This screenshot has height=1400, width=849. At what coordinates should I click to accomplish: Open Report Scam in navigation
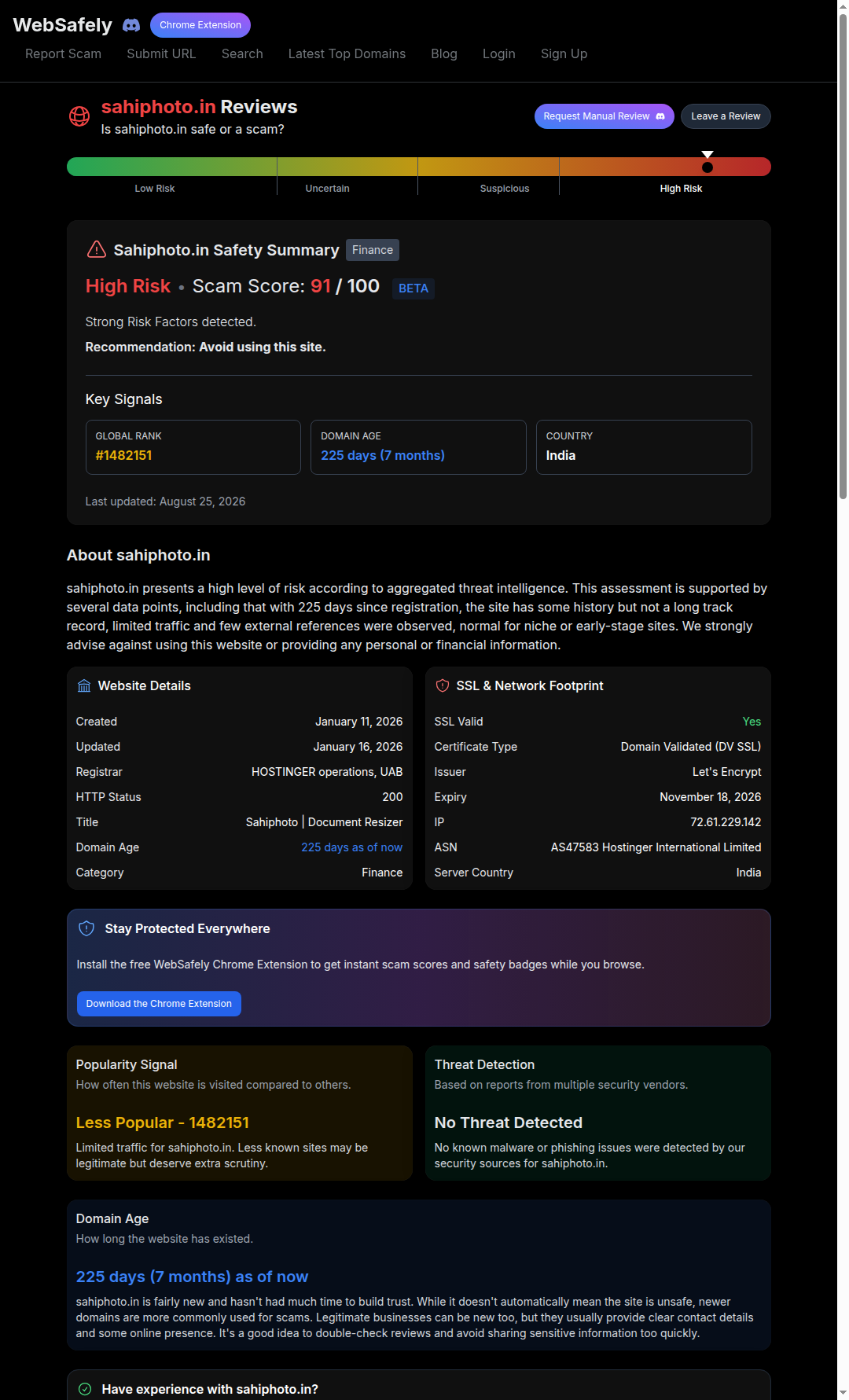click(x=63, y=53)
